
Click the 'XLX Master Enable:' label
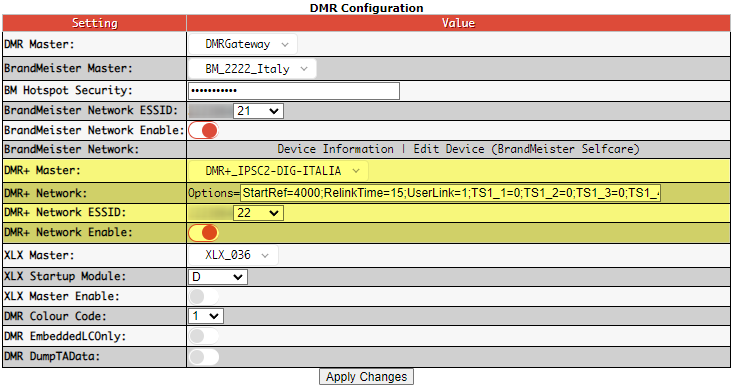(62, 296)
